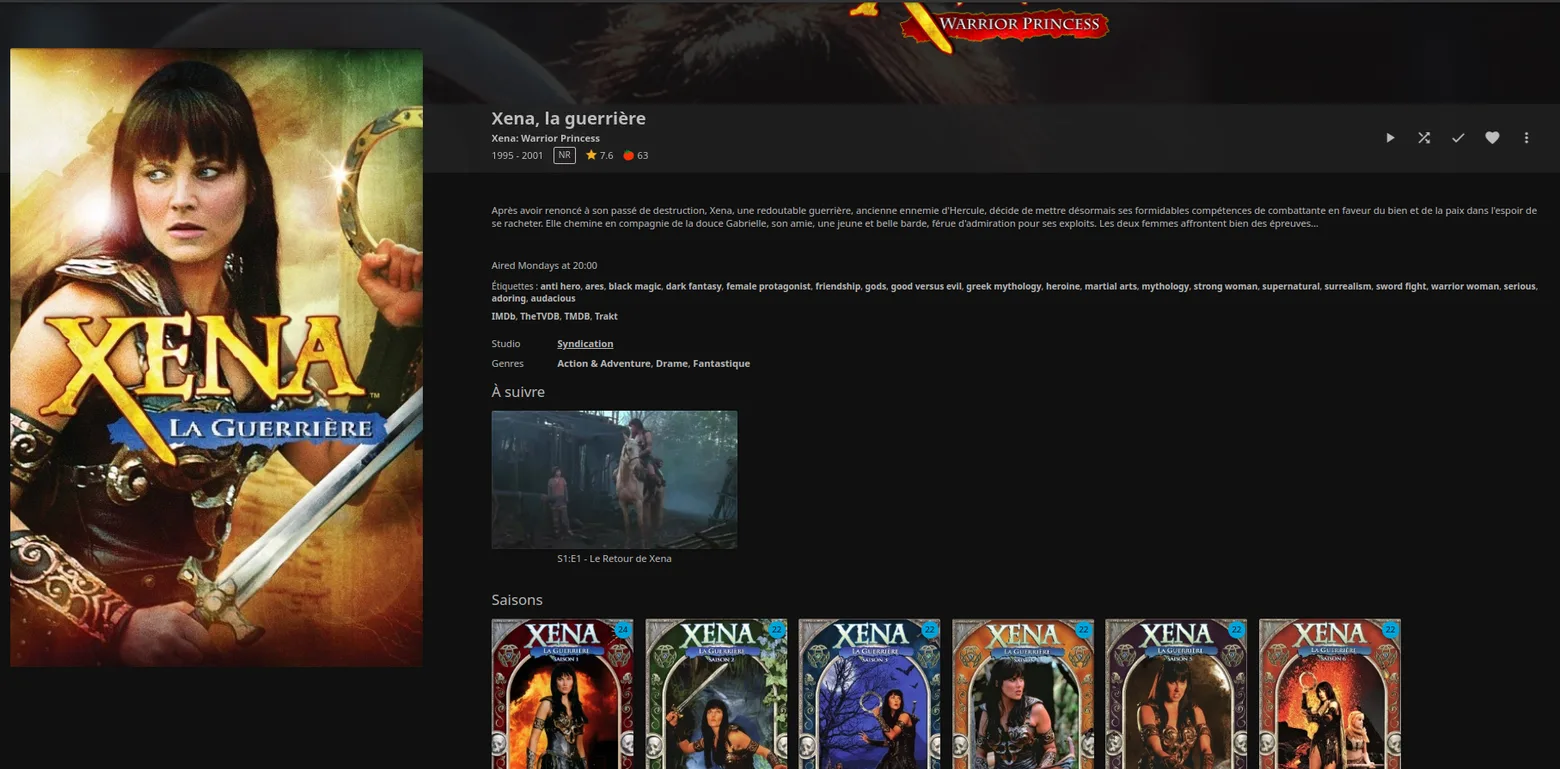
Task: Open the TMDB link
Action: (577, 316)
